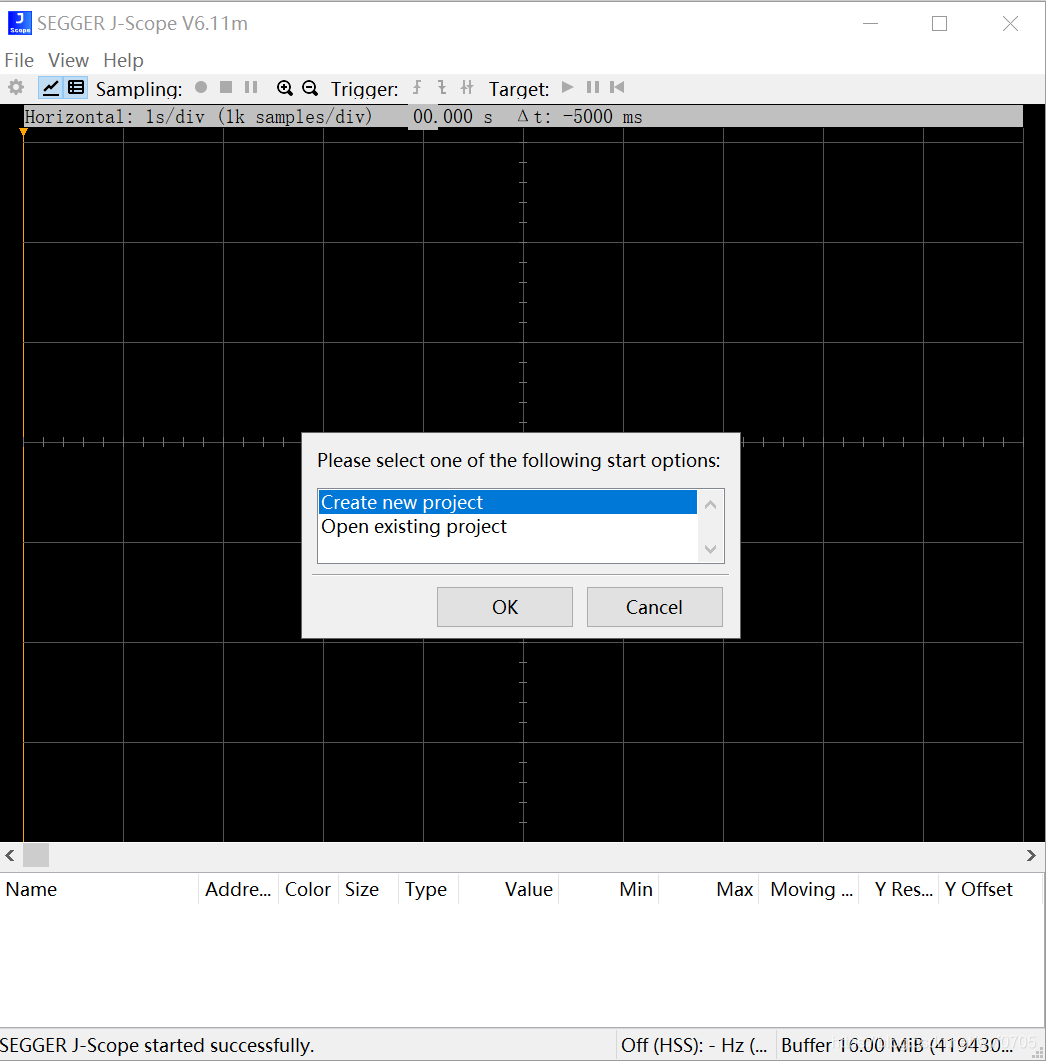Select Open existing project option

pyautogui.click(x=507, y=526)
